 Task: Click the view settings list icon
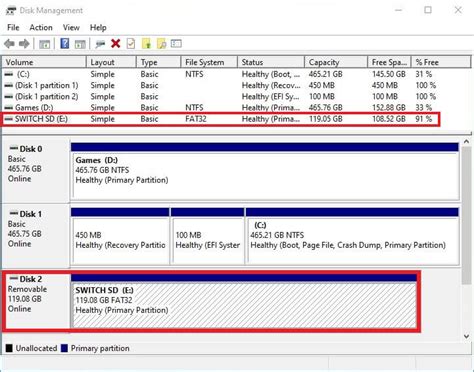pyautogui.click(x=176, y=43)
